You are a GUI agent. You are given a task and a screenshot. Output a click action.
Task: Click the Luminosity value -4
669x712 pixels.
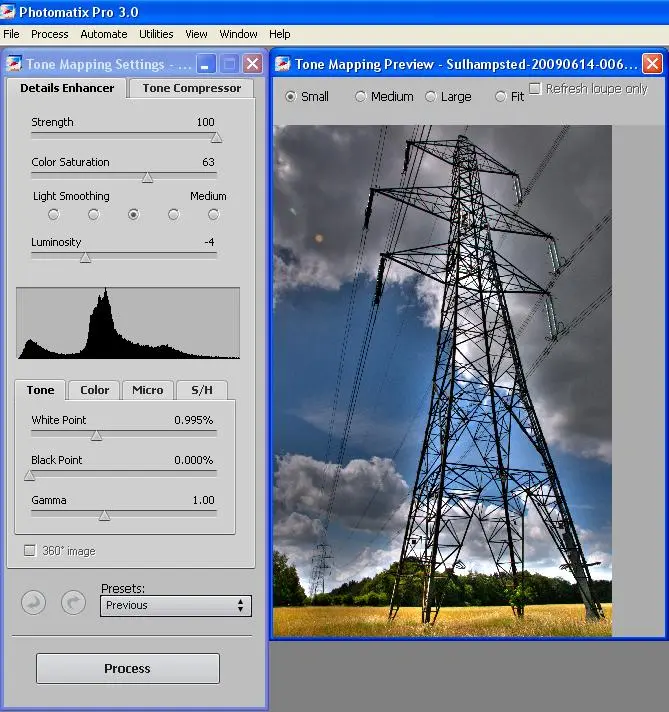(209, 242)
